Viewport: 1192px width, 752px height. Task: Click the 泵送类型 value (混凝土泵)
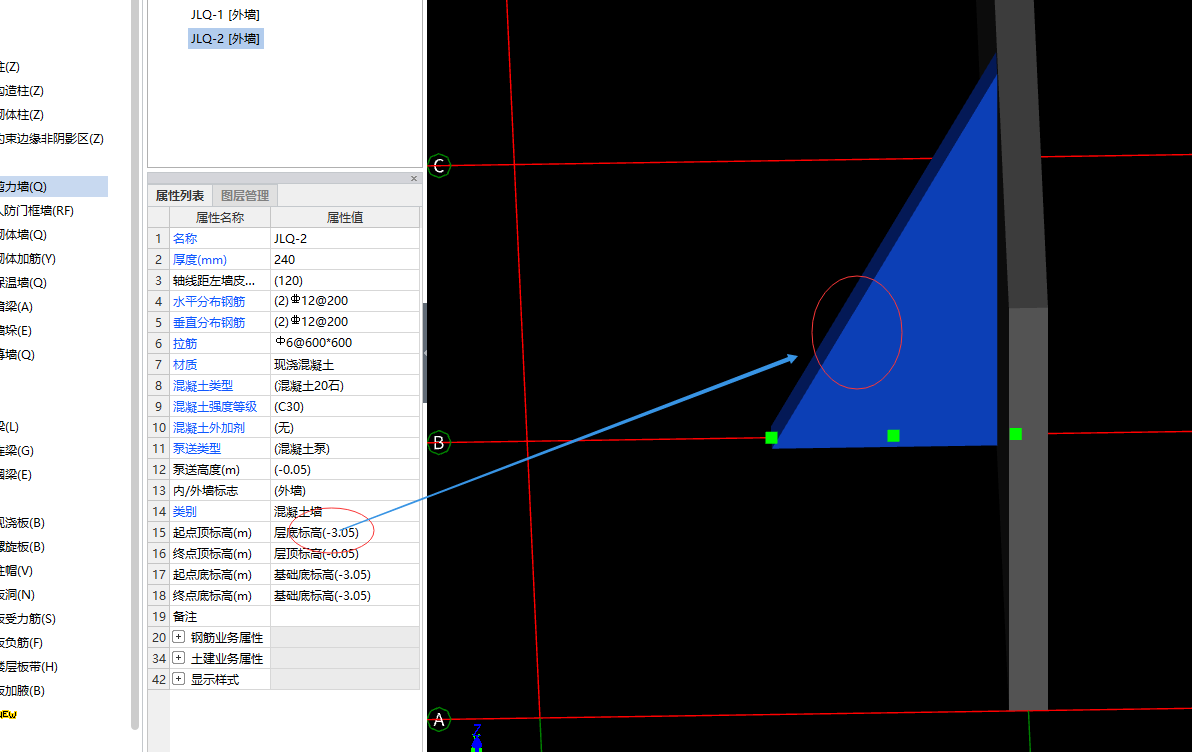344,449
